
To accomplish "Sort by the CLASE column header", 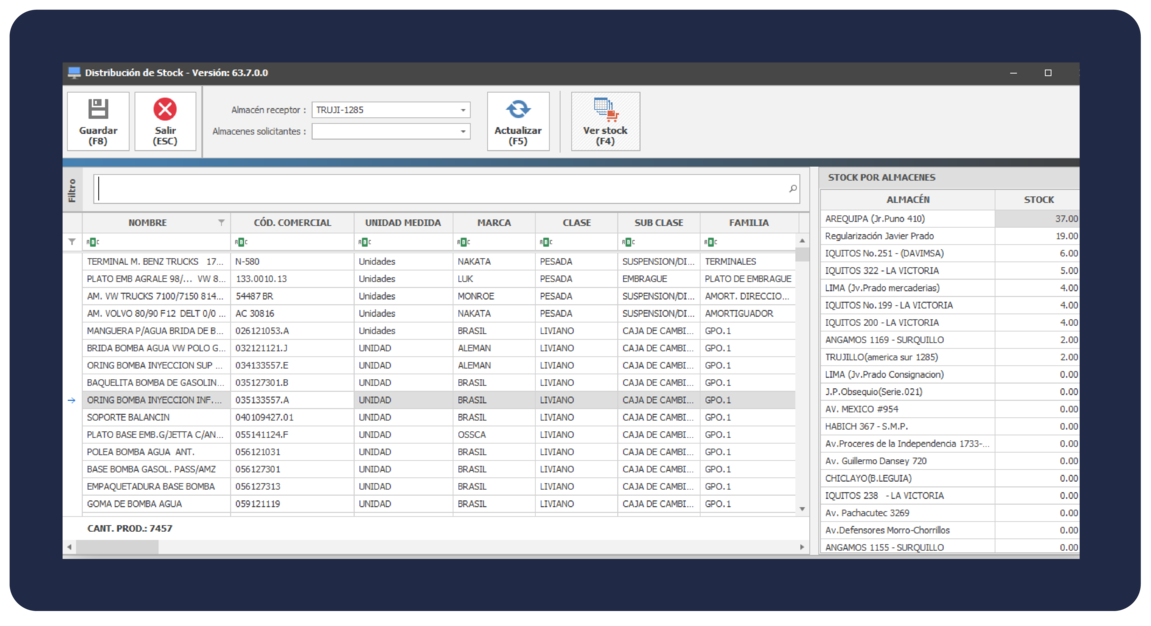I will click(x=576, y=223).
